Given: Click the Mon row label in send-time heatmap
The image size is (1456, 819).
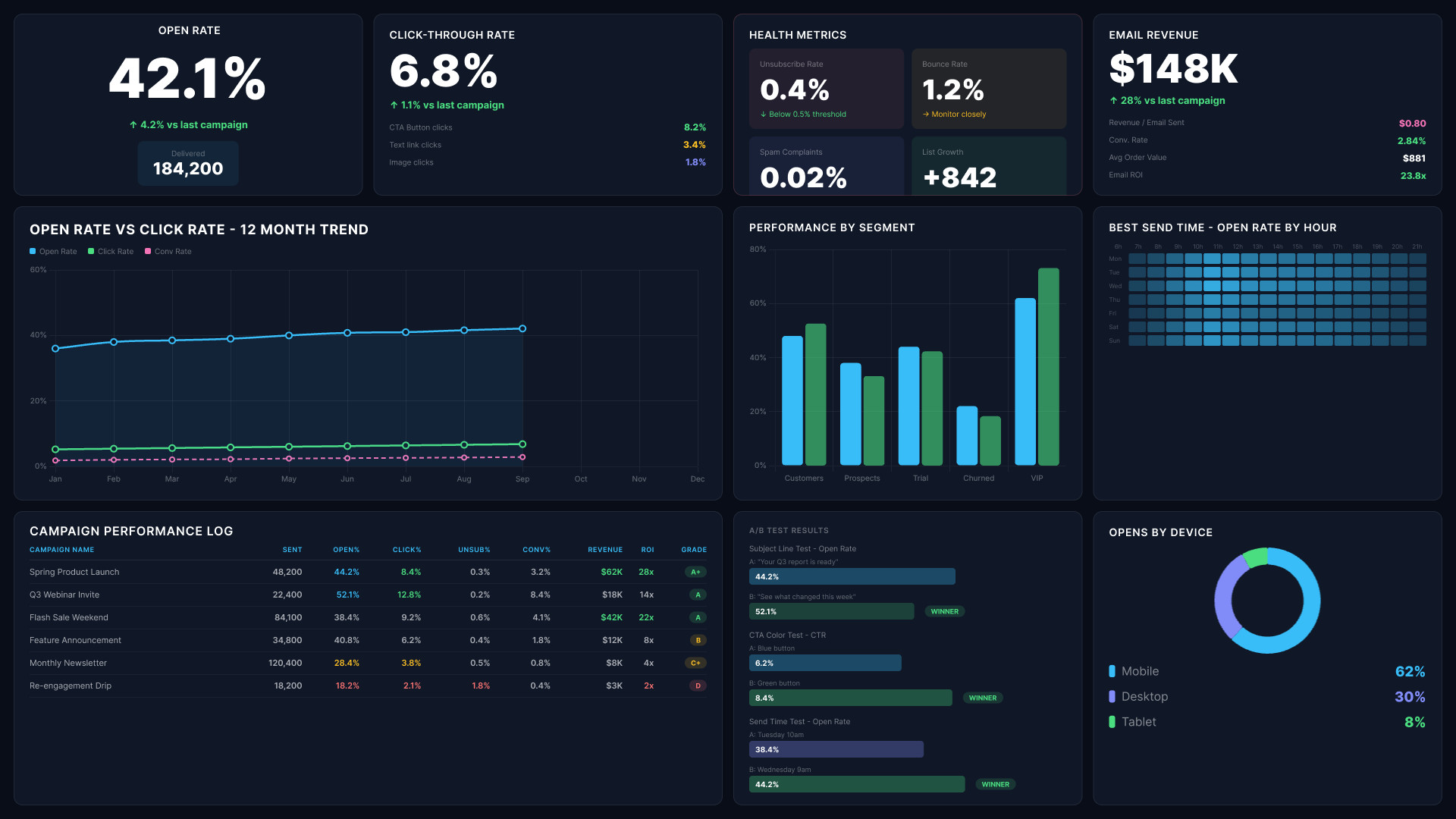Looking at the screenshot, I should click(x=1115, y=259).
